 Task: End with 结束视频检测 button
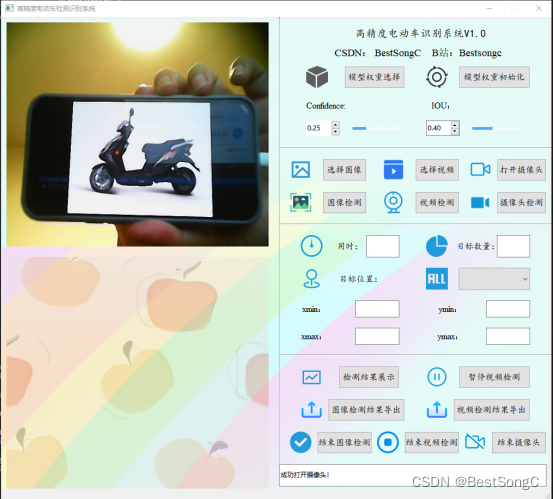click(x=432, y=442)
